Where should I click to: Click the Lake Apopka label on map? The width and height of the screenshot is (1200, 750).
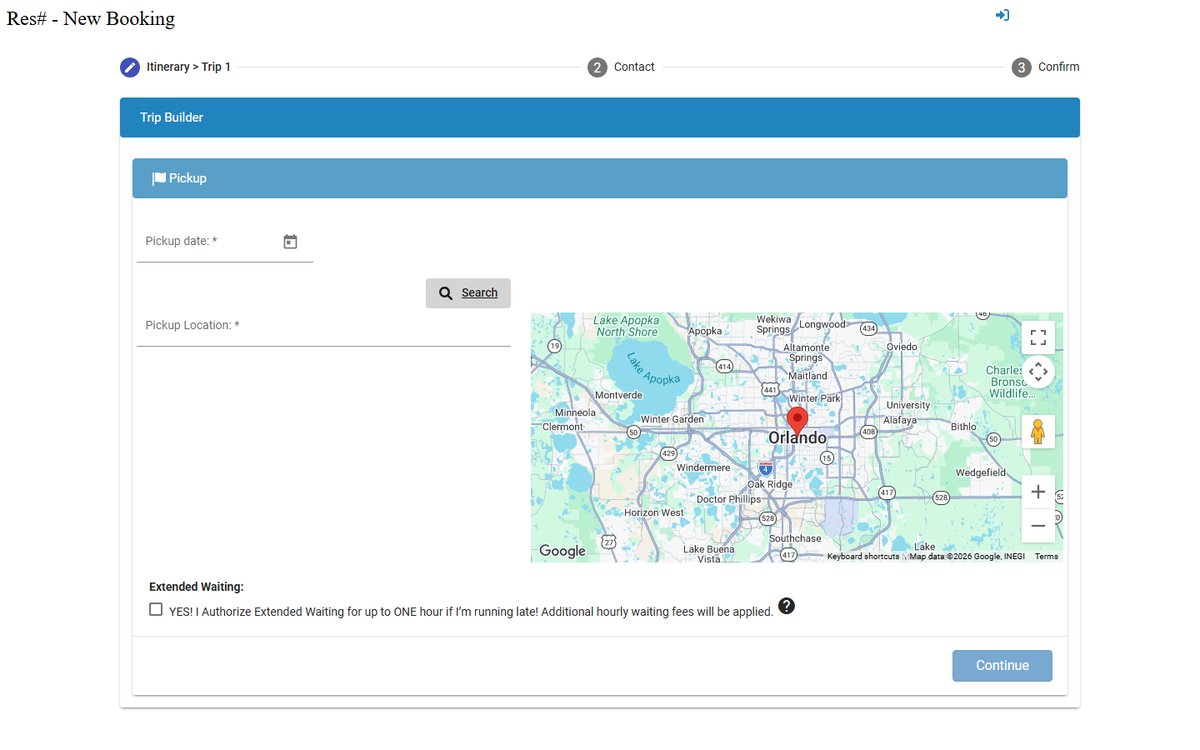654,369
